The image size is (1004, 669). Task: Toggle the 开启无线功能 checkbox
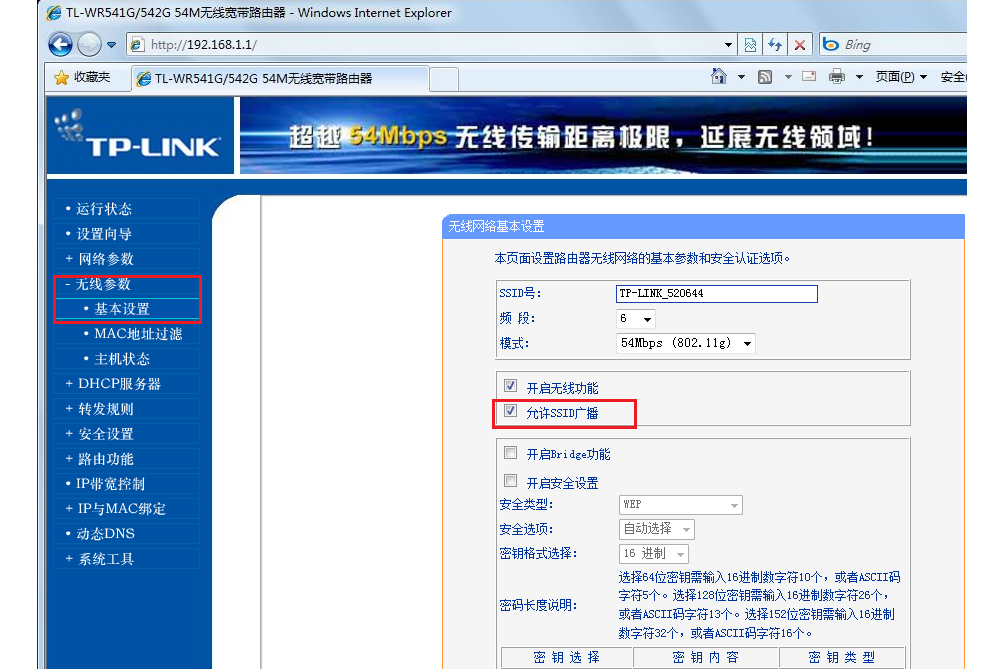pos(510,386)
